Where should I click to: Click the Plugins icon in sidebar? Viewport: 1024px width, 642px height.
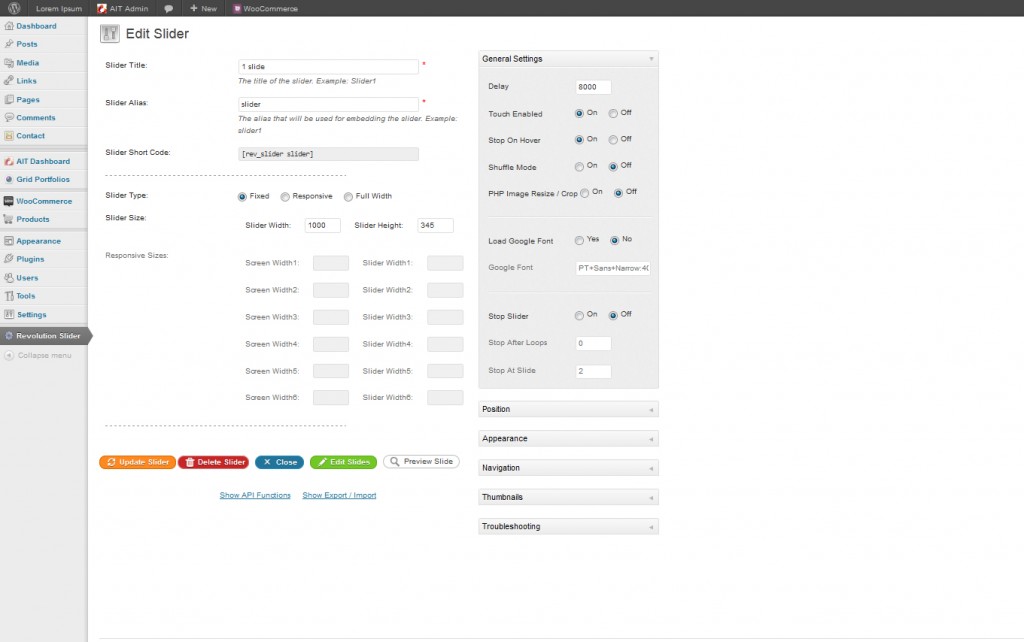9,259
